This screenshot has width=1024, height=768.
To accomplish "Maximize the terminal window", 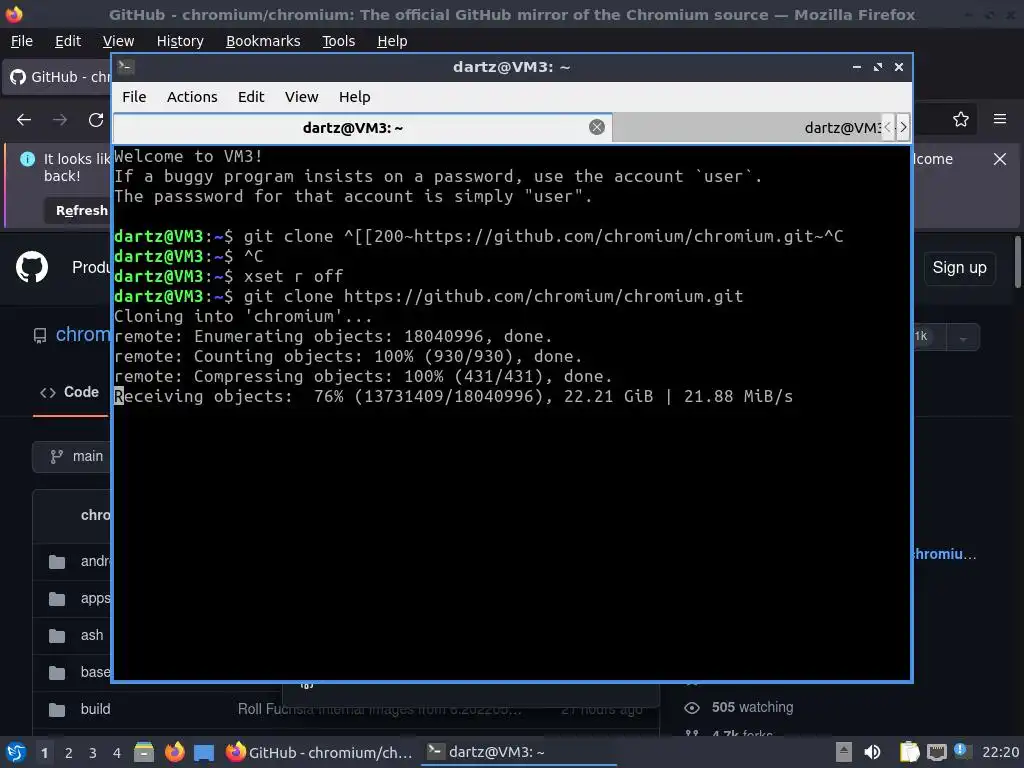I will point(878,67).
